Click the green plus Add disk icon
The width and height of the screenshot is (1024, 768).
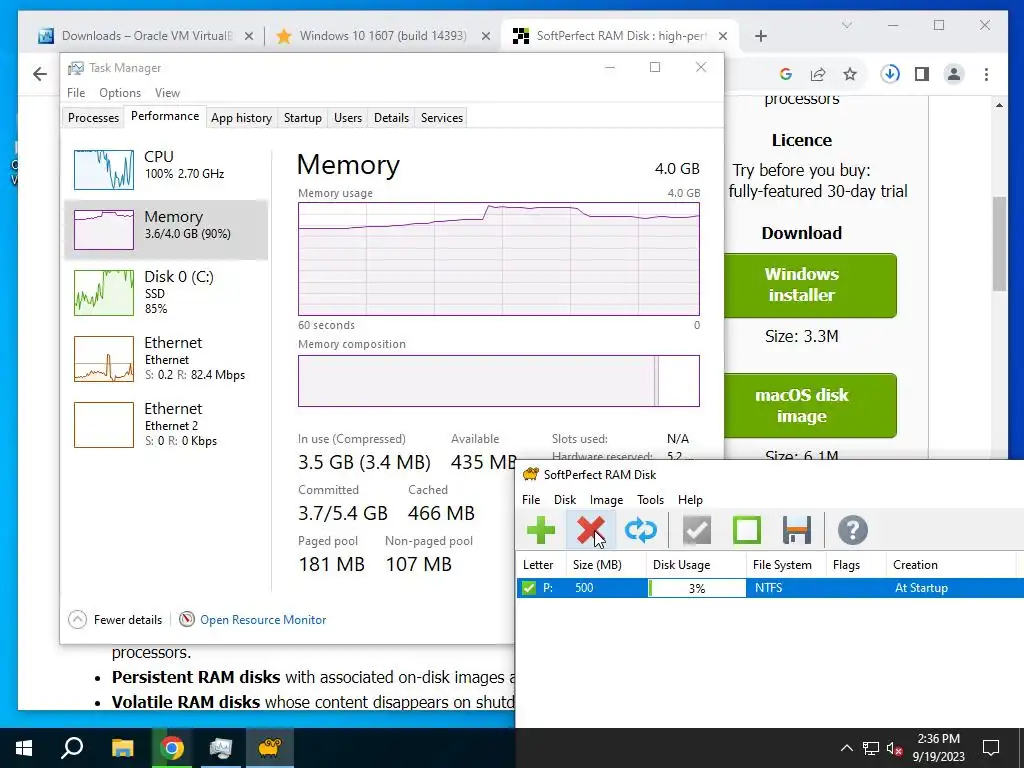540,530
